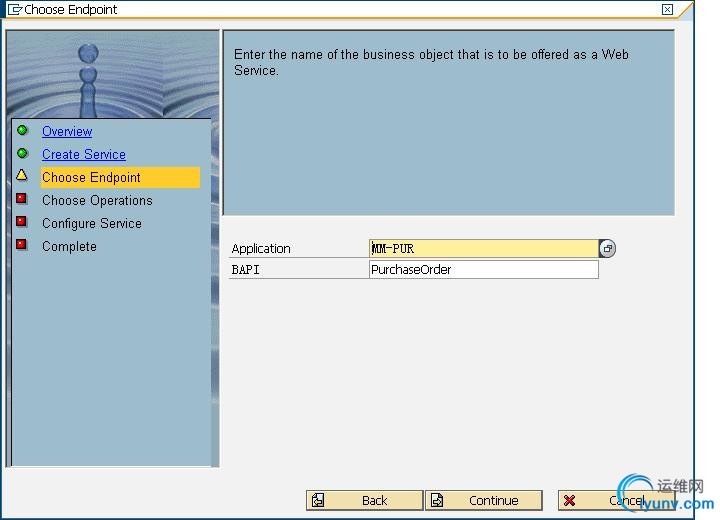Viewport: 720px width, 520px height.
Task: Click the red X icon on Cancel
Action: pos(569,501)
